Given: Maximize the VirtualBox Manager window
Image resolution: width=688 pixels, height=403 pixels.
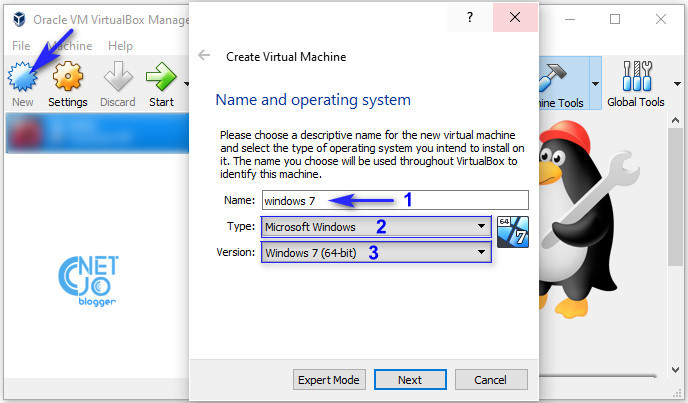Looking at the screenshot, I should click(615, 19).
